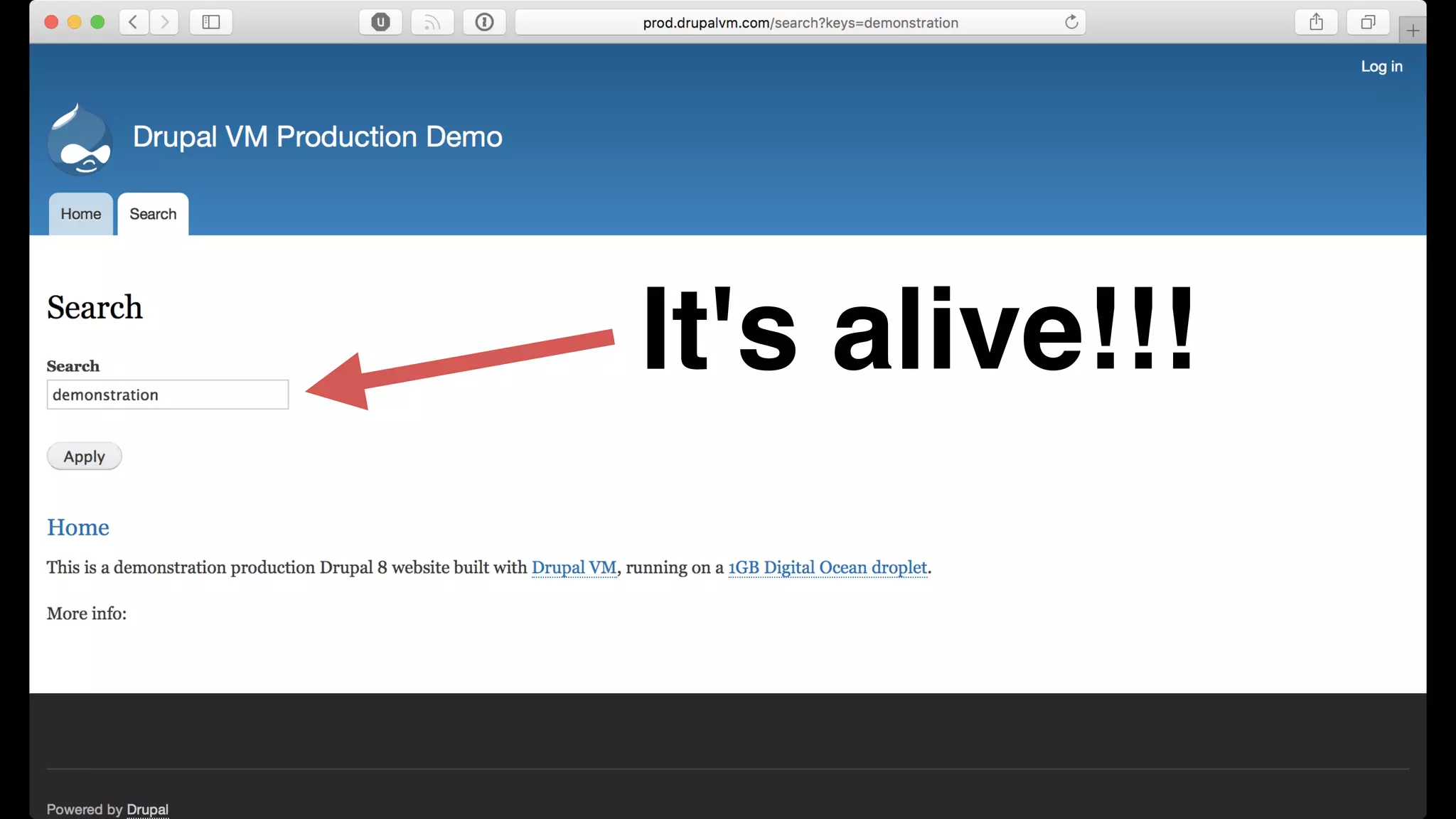The width and height of the screenshot is (1456, 819).
Task: Open the uBlock extension icon
Action: coord(380,22)
